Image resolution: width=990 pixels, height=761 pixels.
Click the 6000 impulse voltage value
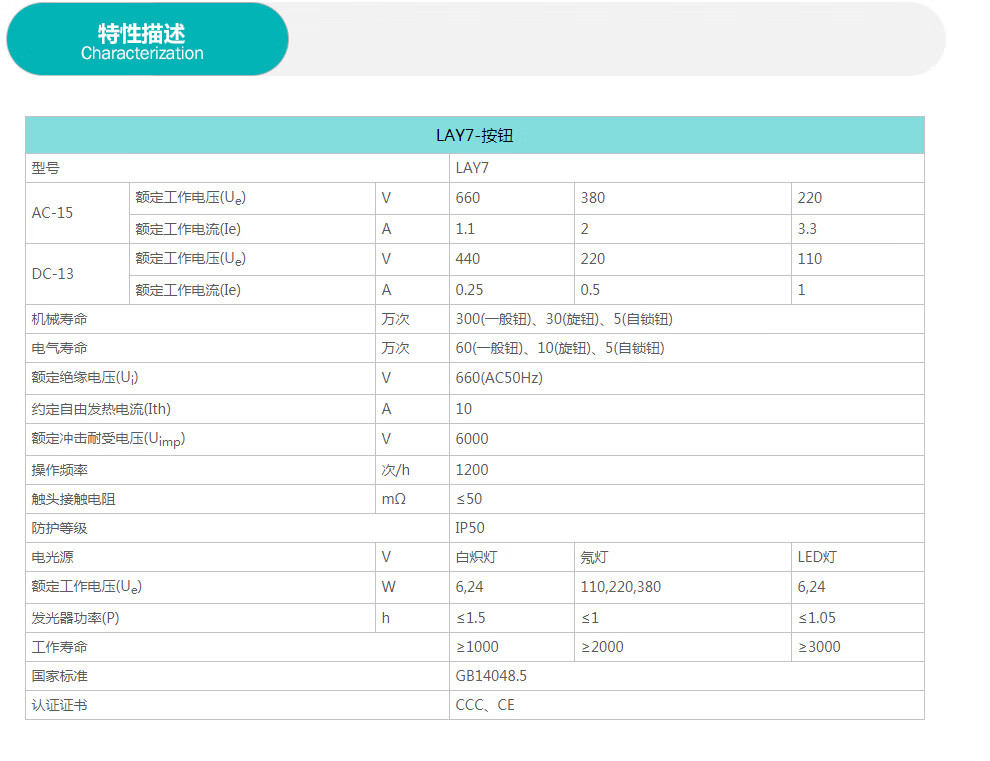pyautogui.click(x=472, y=439)
